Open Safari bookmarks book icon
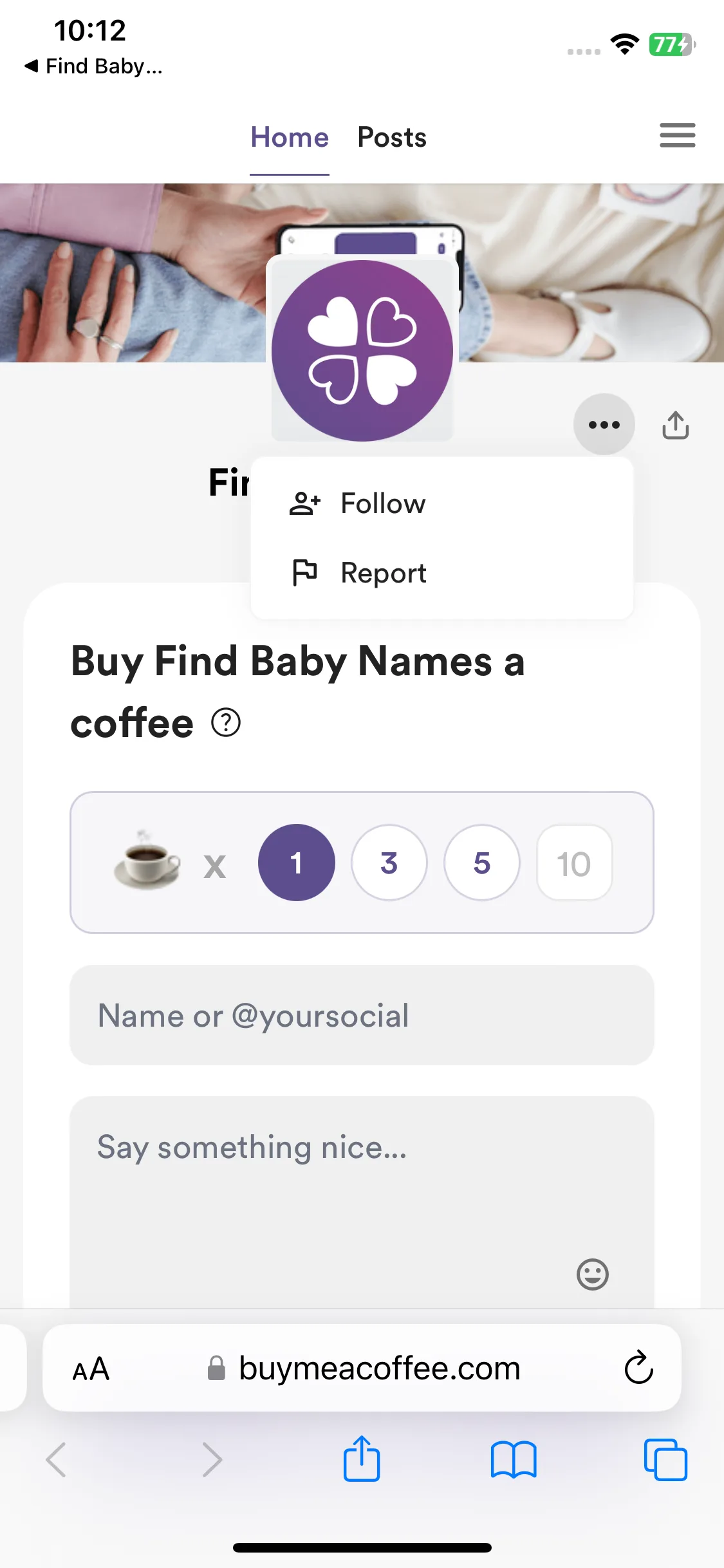 tap(513, 1460)
